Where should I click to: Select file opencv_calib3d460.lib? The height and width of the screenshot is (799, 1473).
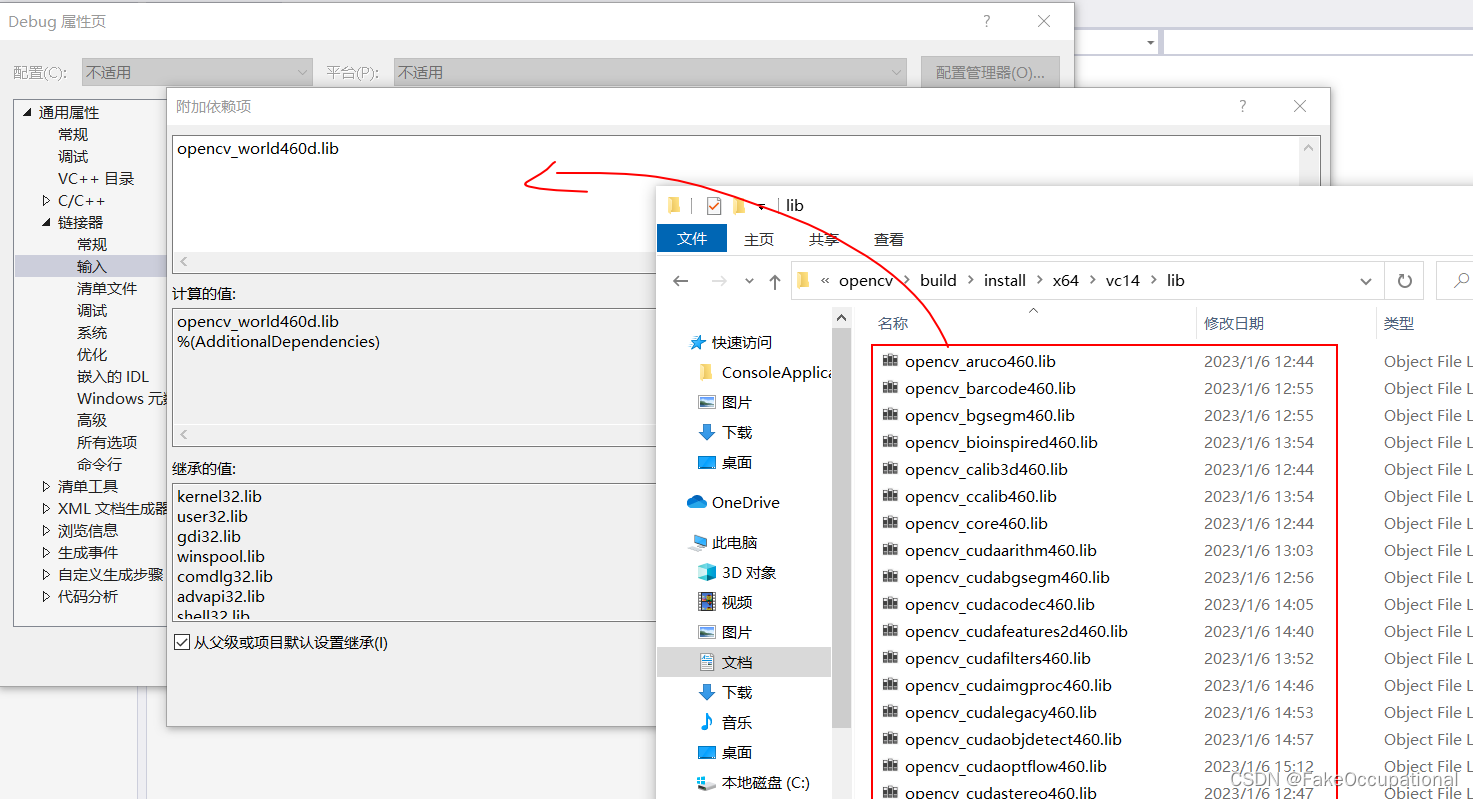tap(986, 469)
